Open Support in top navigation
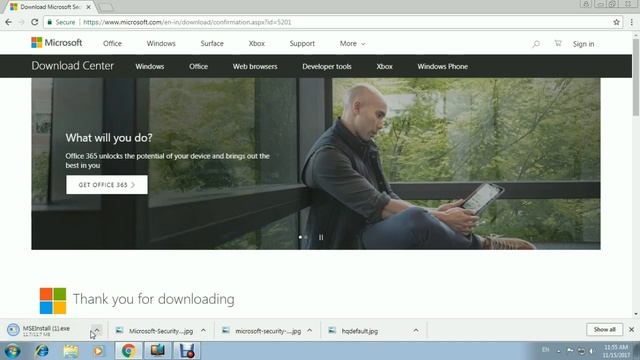 302,43
